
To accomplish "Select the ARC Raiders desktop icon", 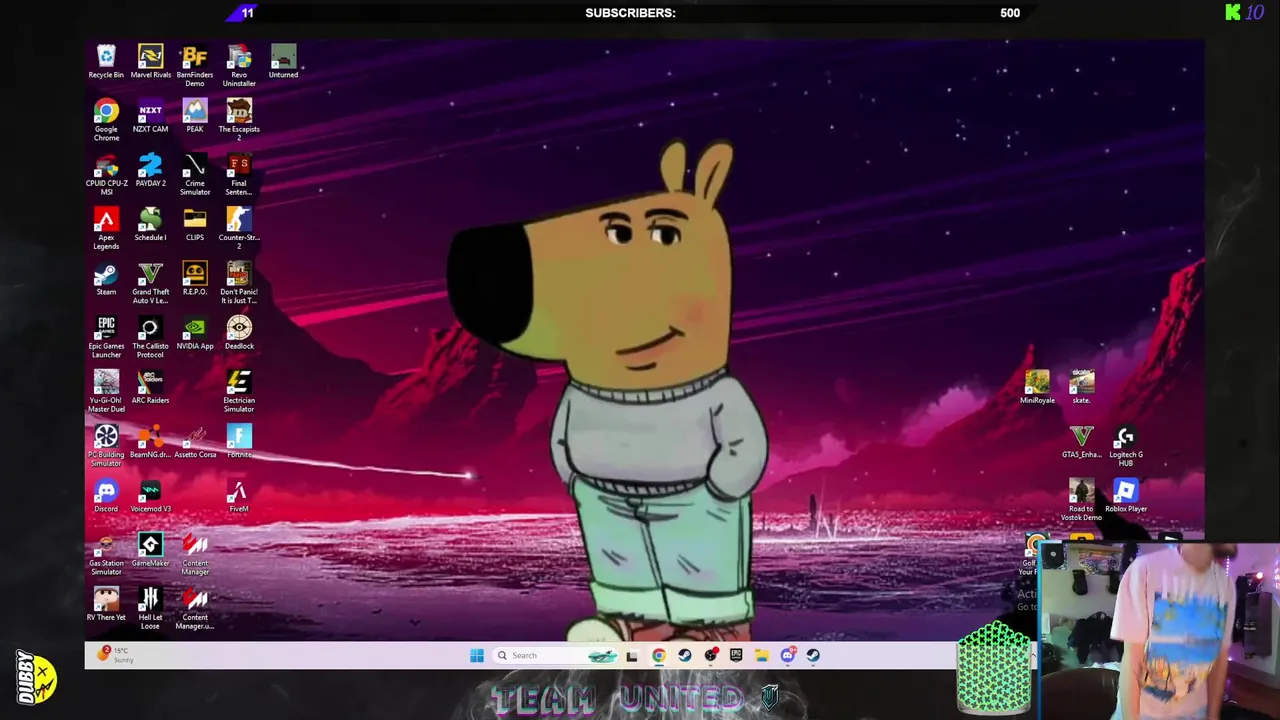I will (x=150, y=386).
